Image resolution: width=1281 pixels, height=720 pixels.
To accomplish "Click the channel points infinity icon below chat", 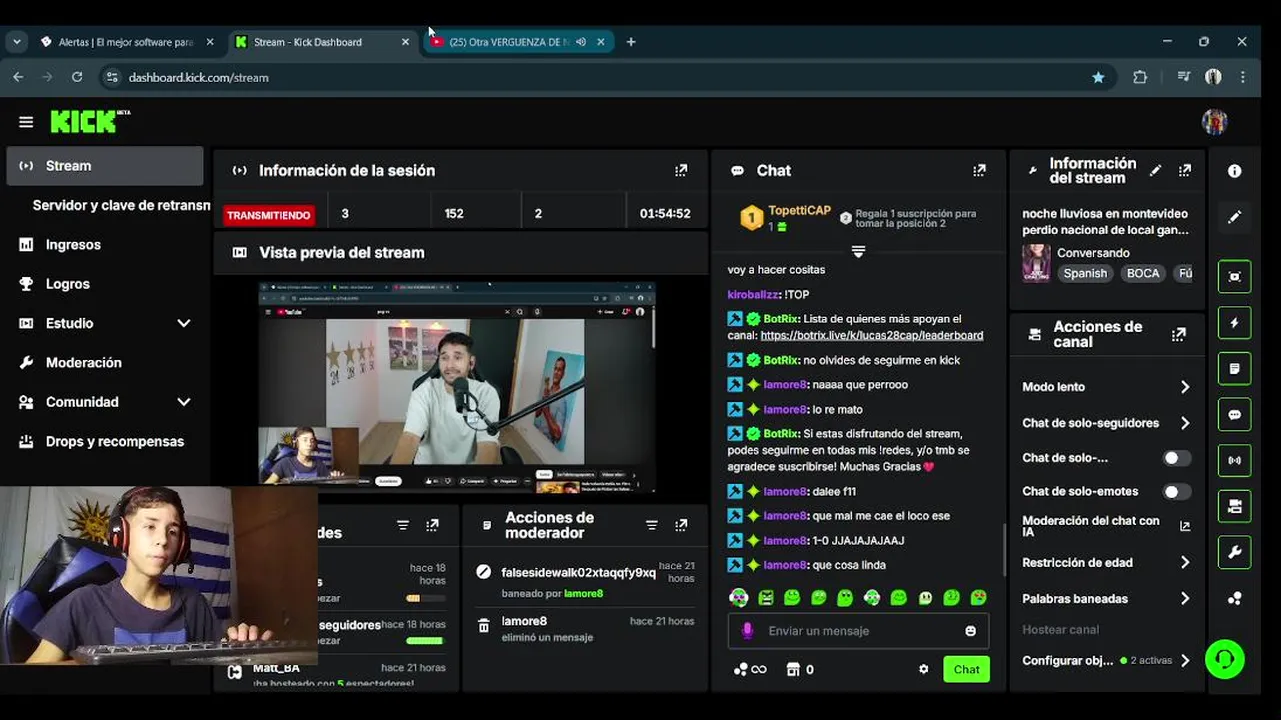I will 750,669.
